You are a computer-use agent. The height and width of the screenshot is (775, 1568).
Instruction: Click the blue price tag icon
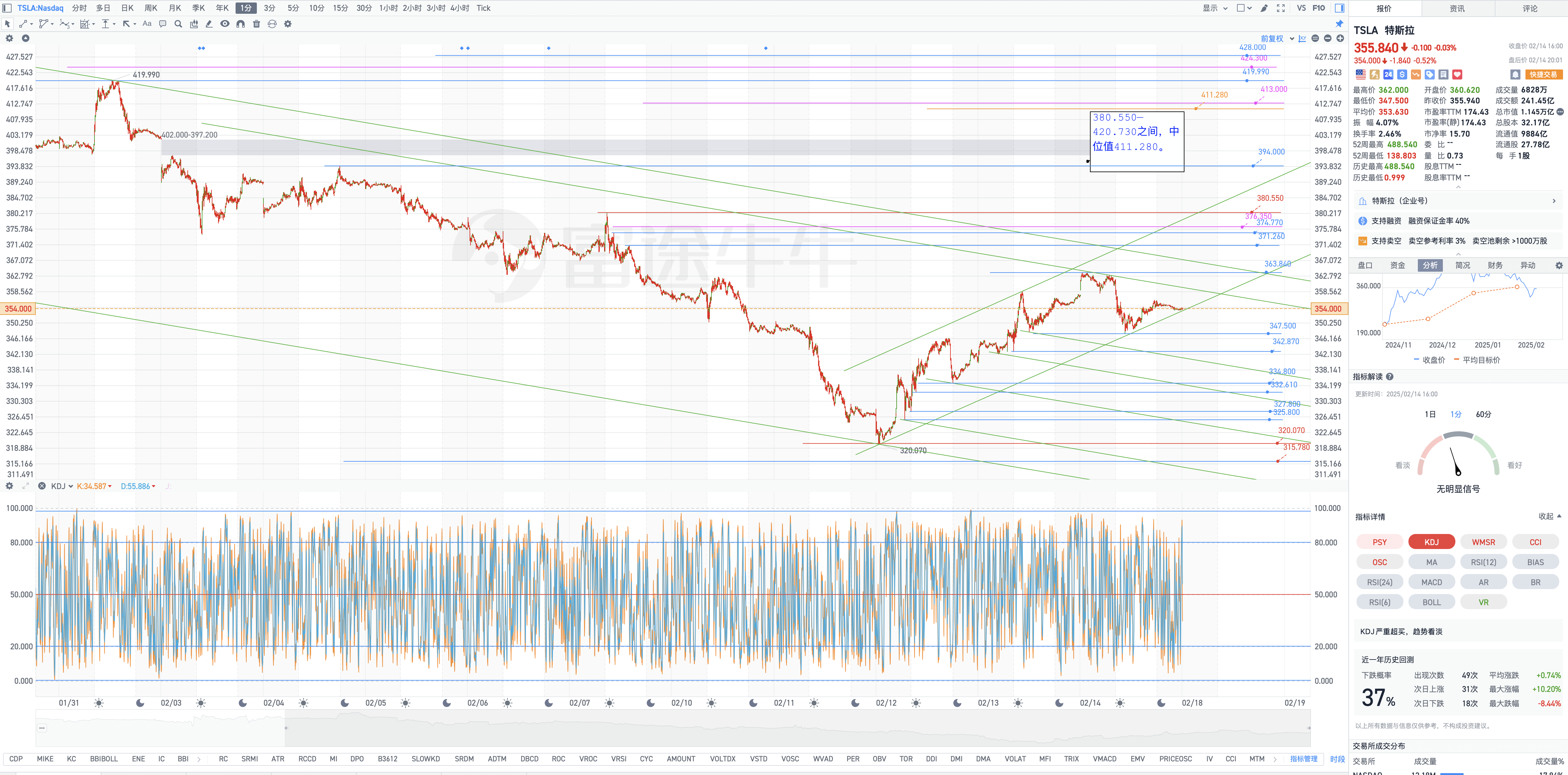click(1430, 74)
